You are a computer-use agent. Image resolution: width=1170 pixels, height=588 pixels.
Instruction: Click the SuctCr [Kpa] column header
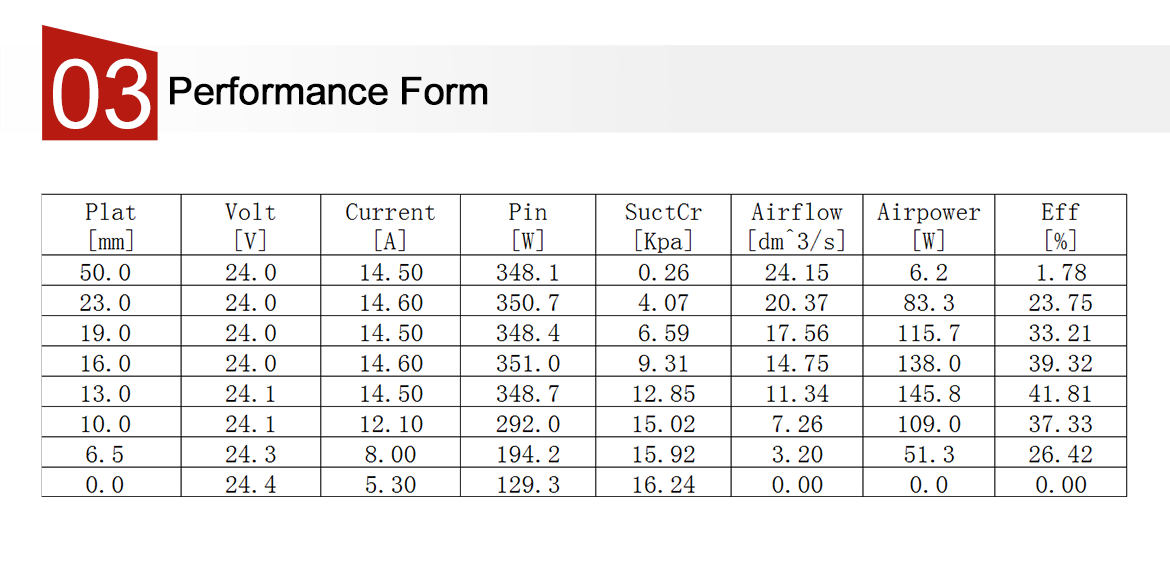point(663,226)
